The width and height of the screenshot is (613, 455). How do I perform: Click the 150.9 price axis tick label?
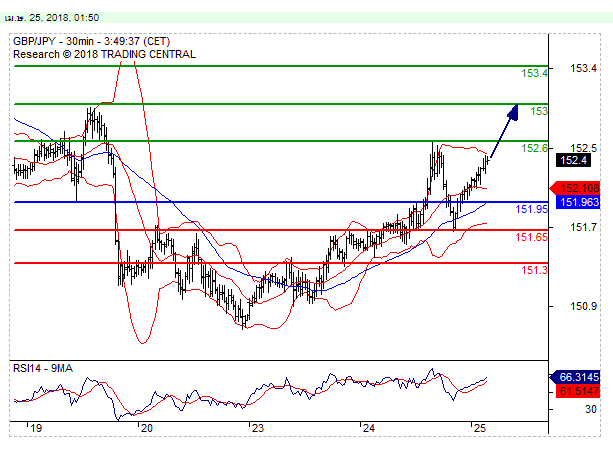pos(584,306)
